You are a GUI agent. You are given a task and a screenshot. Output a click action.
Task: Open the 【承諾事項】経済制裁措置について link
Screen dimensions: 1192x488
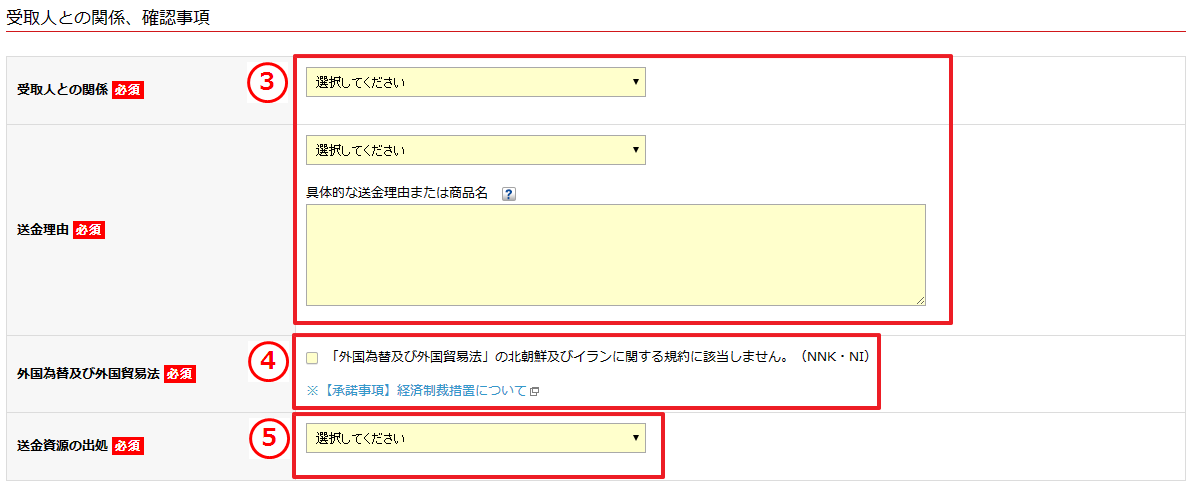coord(417,391)
